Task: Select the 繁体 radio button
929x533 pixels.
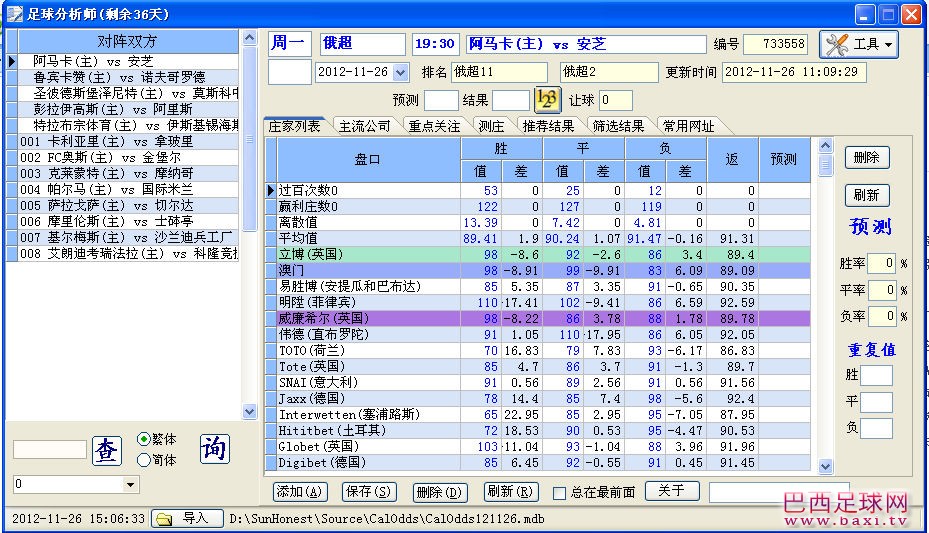Action: point(143,439)
